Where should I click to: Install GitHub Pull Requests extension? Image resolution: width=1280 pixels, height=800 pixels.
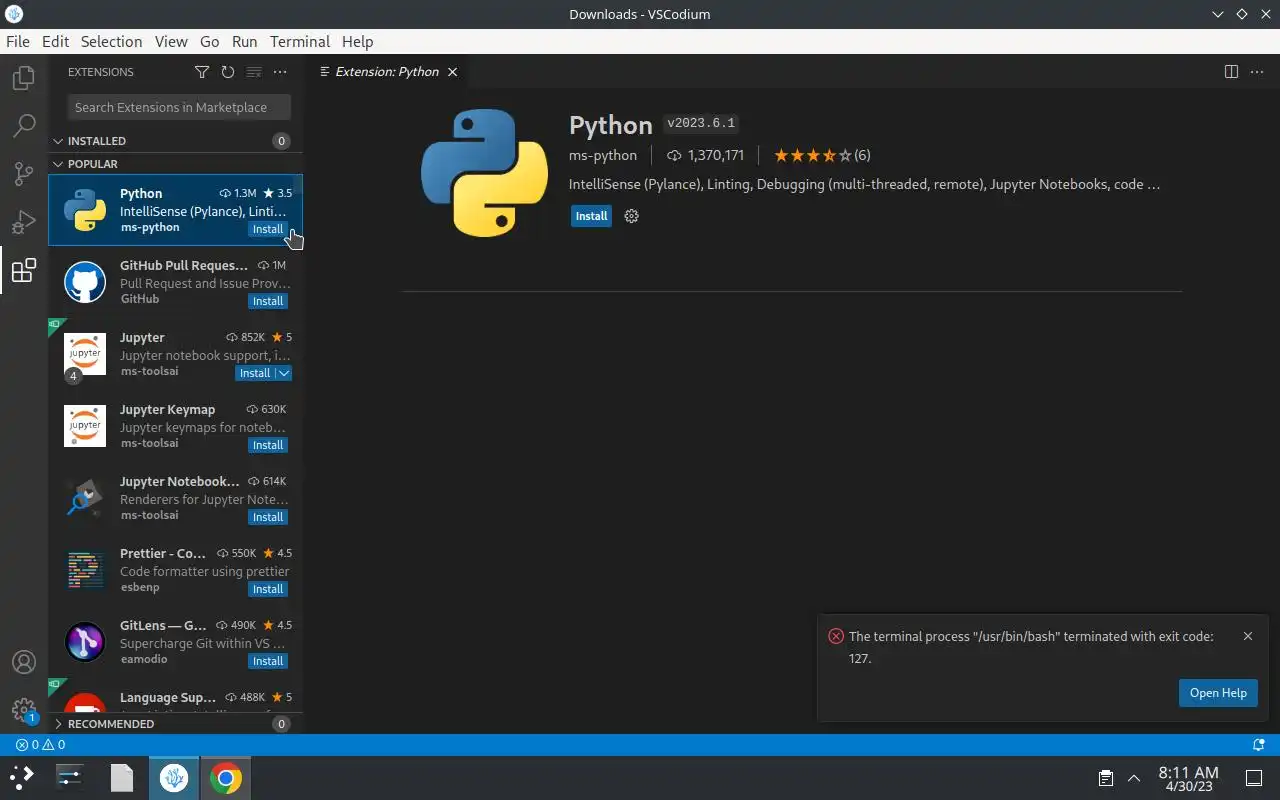coord(267,301)
